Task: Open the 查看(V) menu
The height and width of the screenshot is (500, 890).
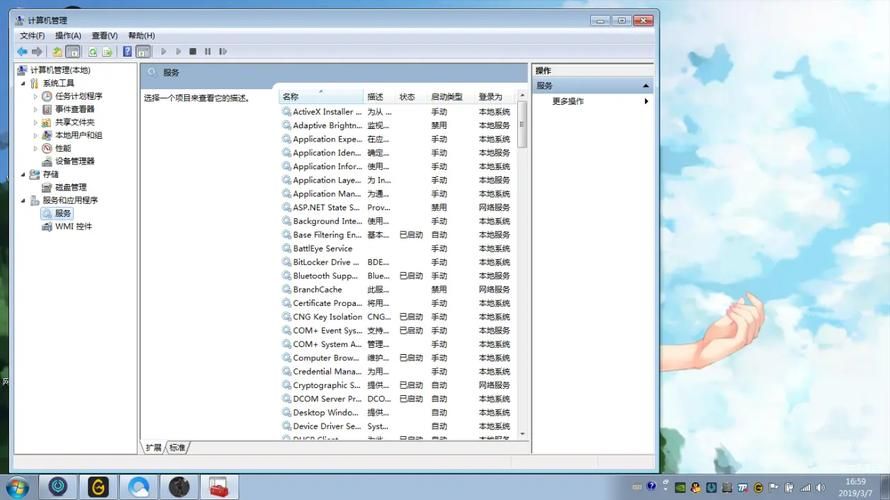Action: click(104, 35)
